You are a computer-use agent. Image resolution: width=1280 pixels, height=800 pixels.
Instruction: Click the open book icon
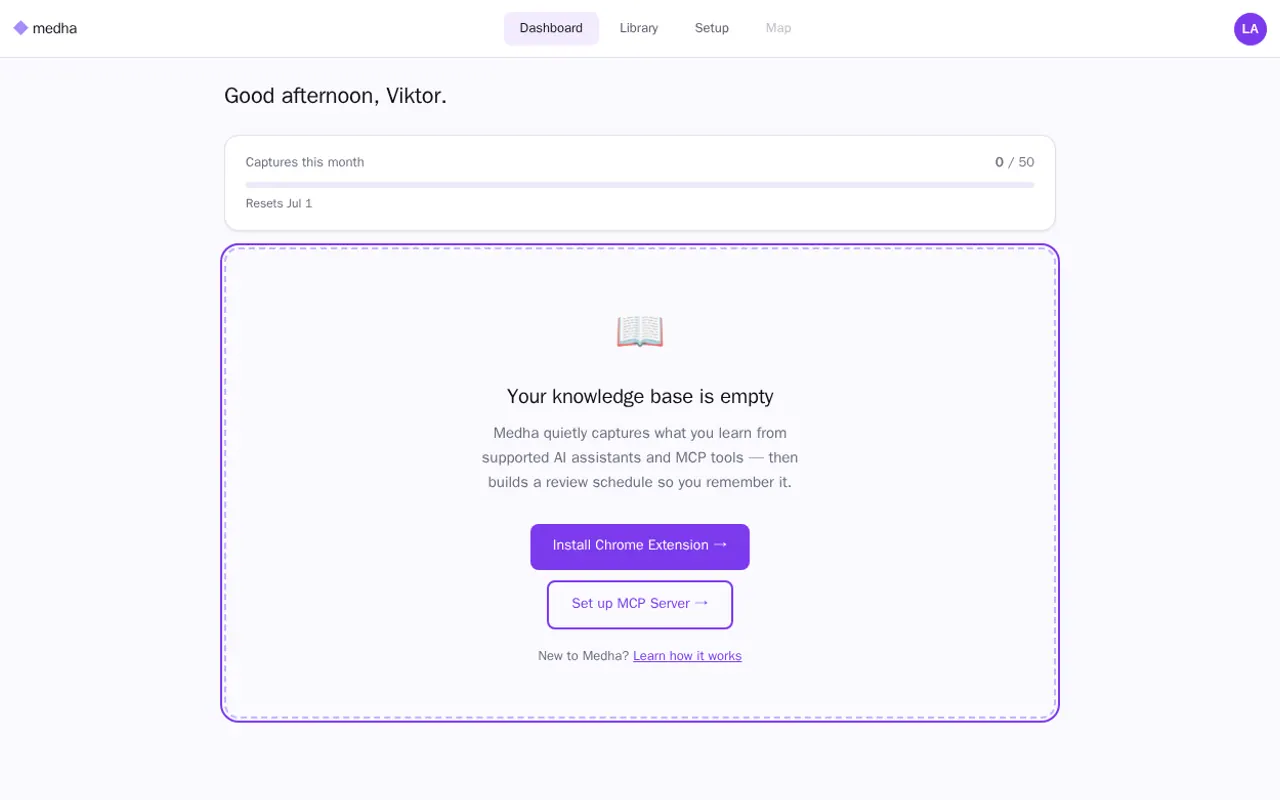click(x=640, y=332)
